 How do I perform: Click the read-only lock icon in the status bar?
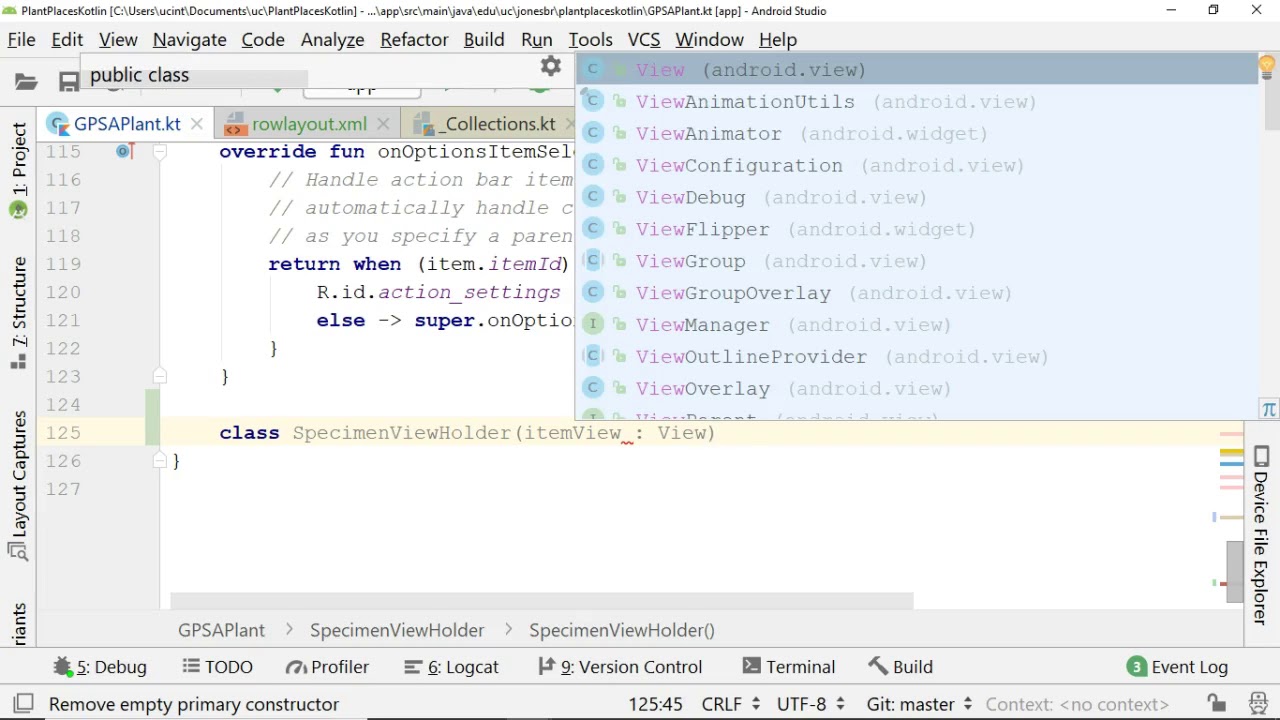1215,704
